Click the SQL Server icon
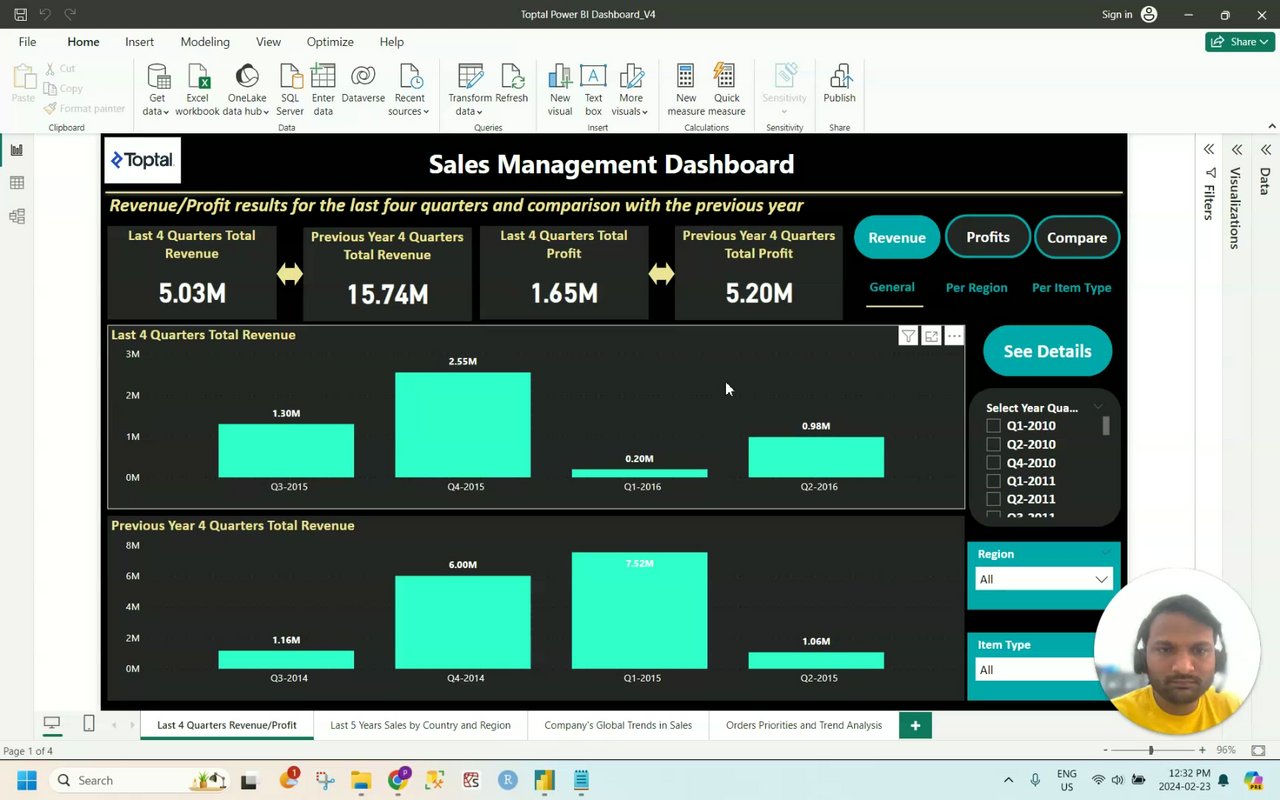Screen dimensions: 1280x800 coord(290,78)
